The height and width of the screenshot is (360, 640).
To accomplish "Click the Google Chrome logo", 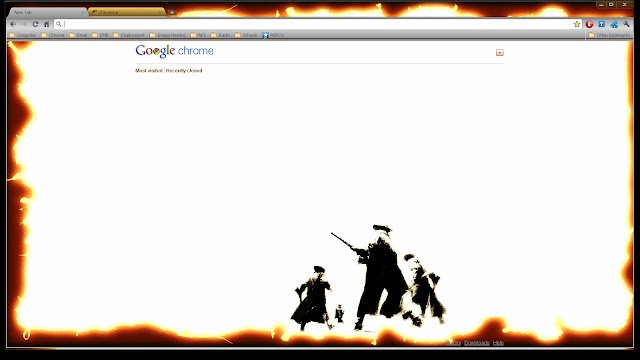I will pos(174,51).
